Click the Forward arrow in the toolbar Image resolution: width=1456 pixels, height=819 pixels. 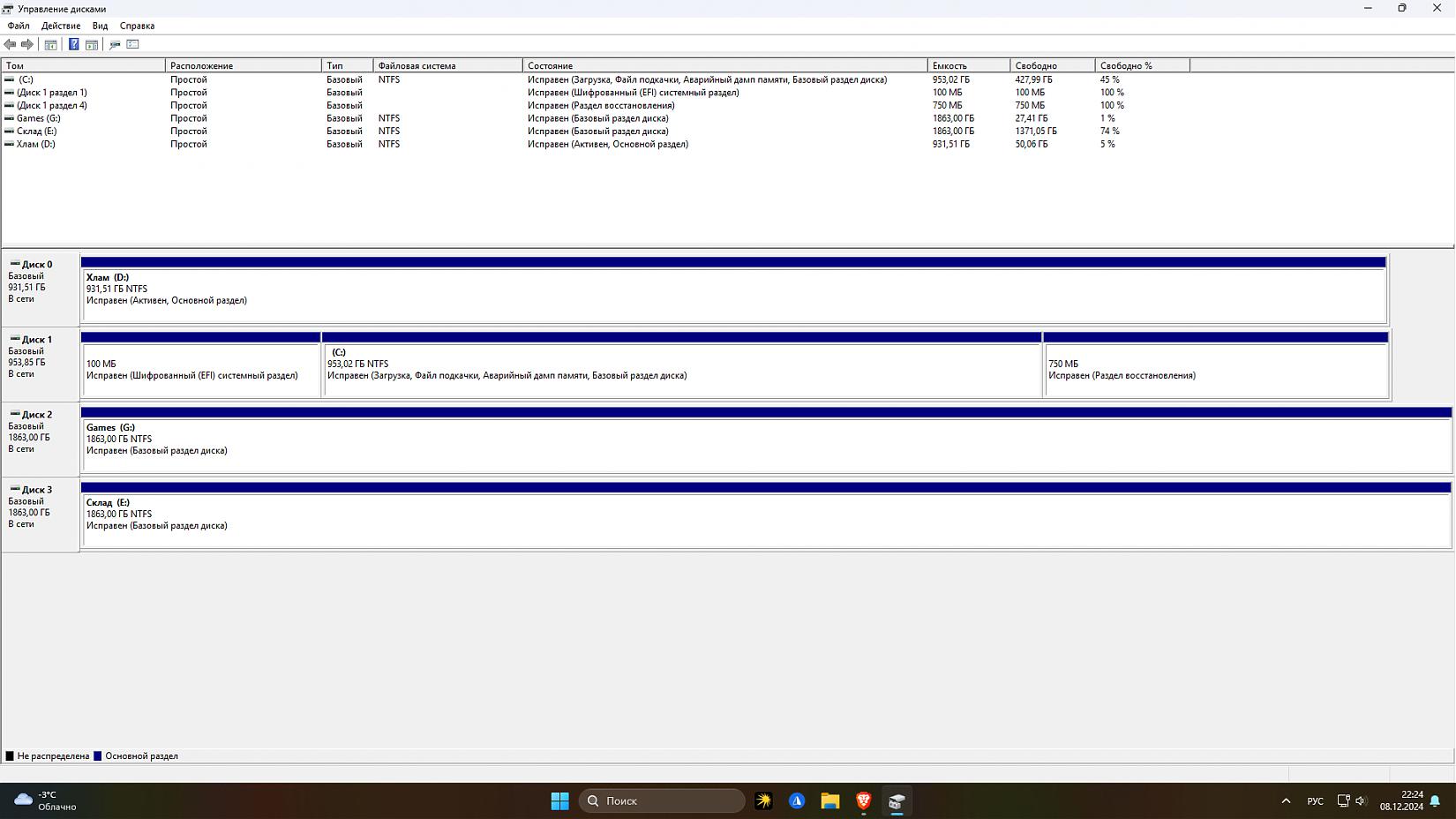tap(27, 44)
